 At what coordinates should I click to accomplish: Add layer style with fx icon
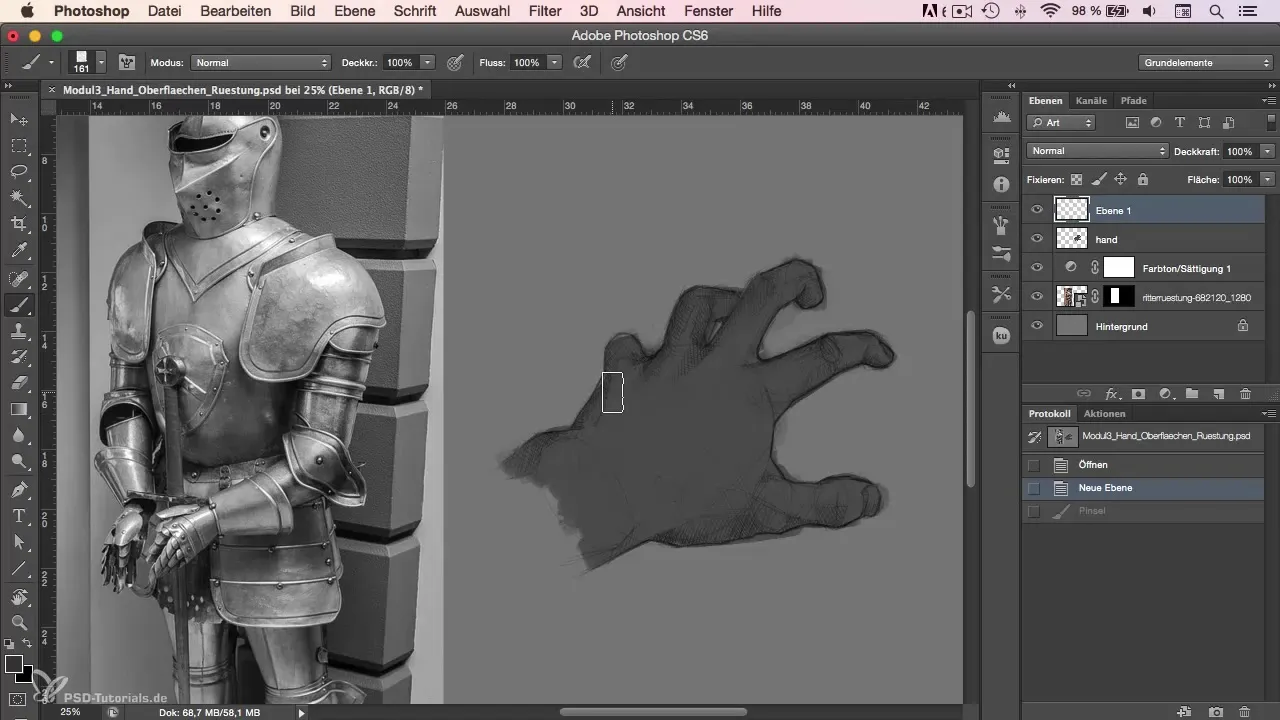click(x=1111, y=394)
